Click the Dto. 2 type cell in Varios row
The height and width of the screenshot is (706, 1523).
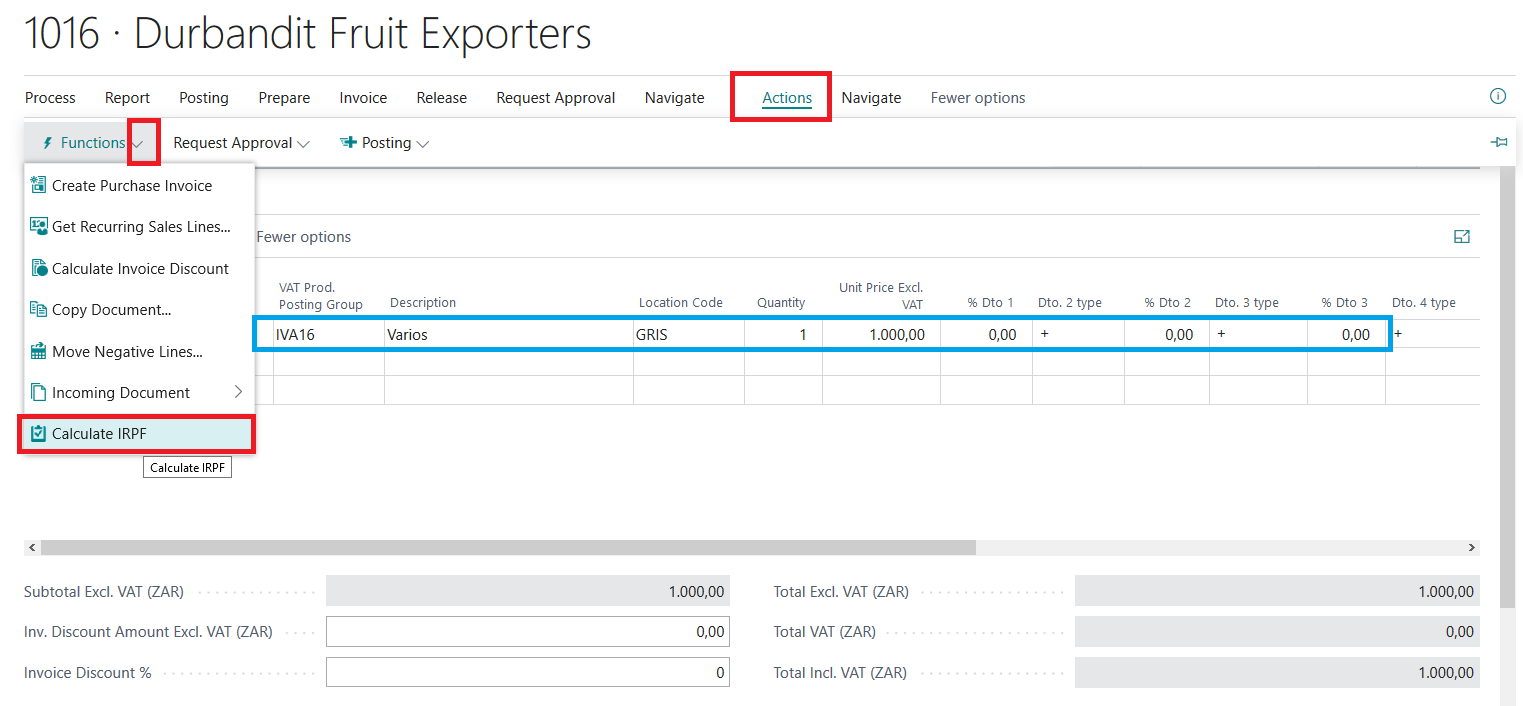1079,335
